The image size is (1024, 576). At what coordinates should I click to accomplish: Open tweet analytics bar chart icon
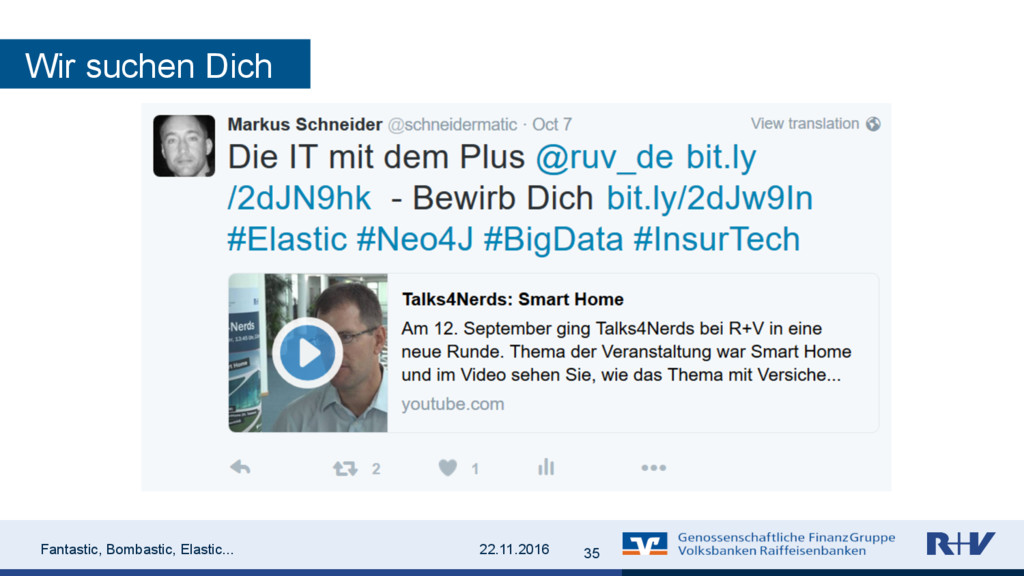(x=546, y=467)
